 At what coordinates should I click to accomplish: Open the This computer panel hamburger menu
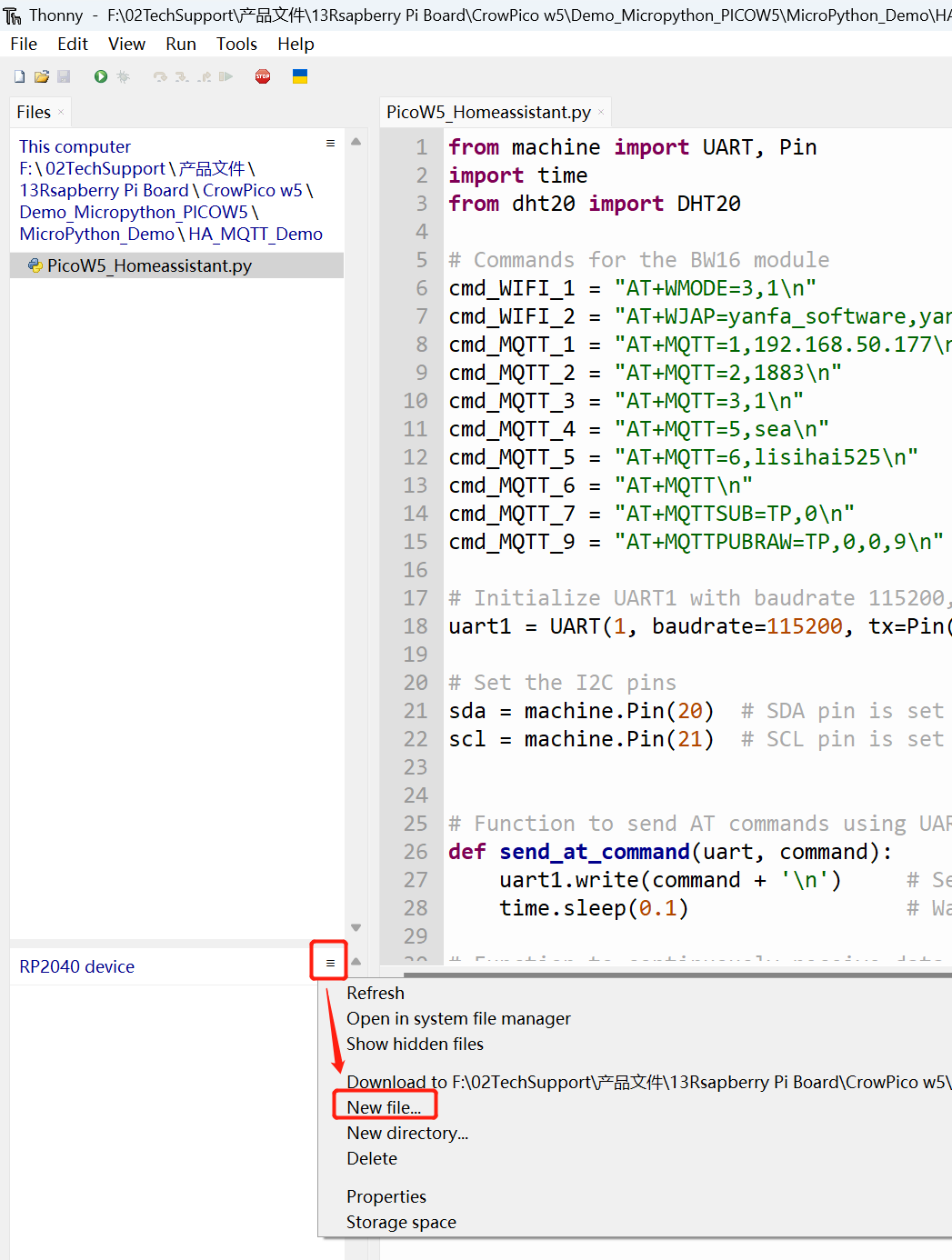(330, 144)
